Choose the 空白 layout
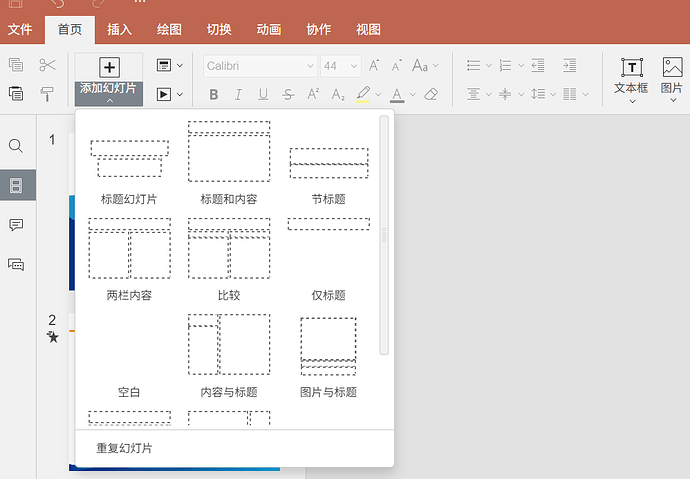 [129, 356]
